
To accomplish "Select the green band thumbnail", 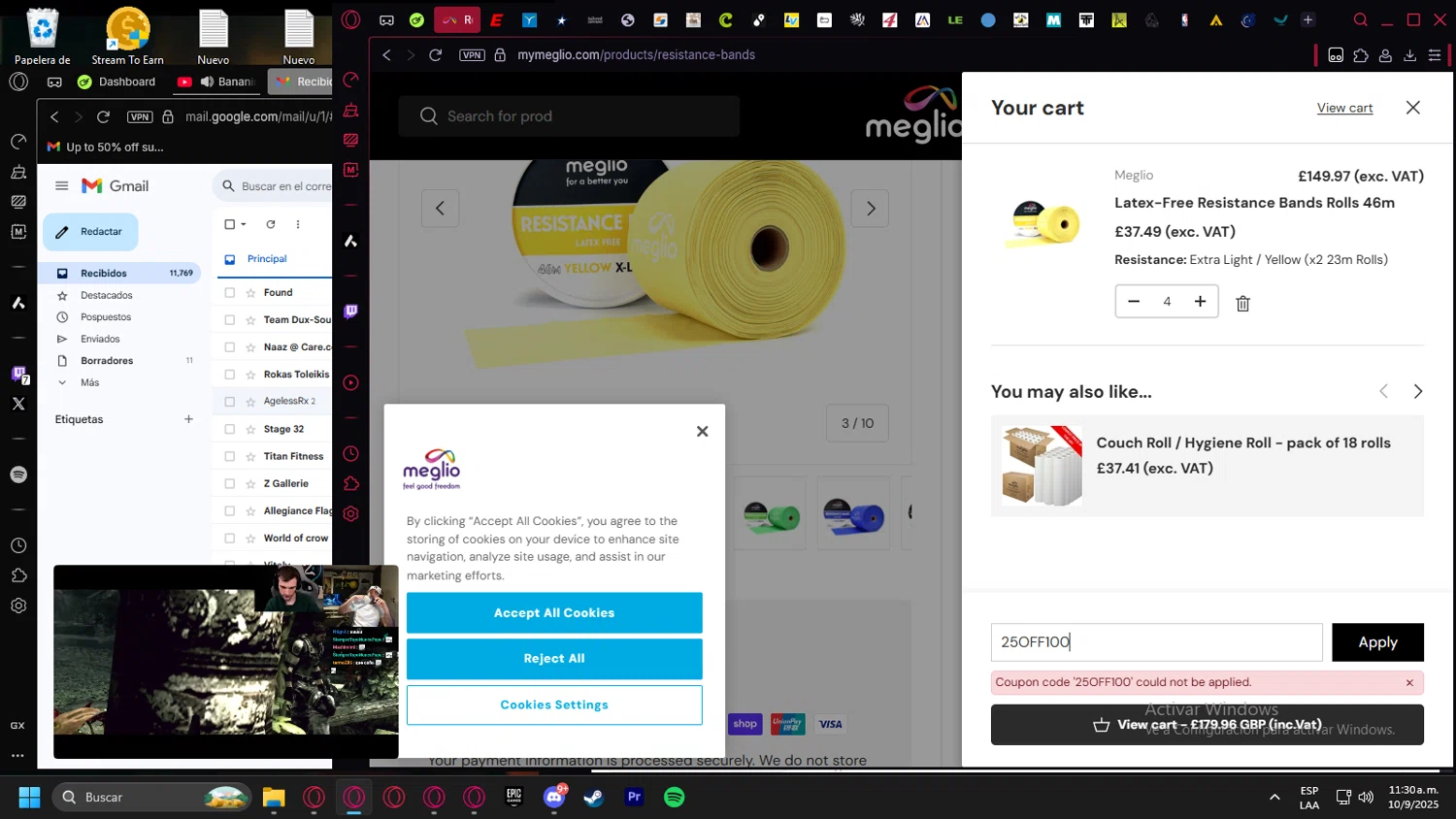I will pos(771,514).
